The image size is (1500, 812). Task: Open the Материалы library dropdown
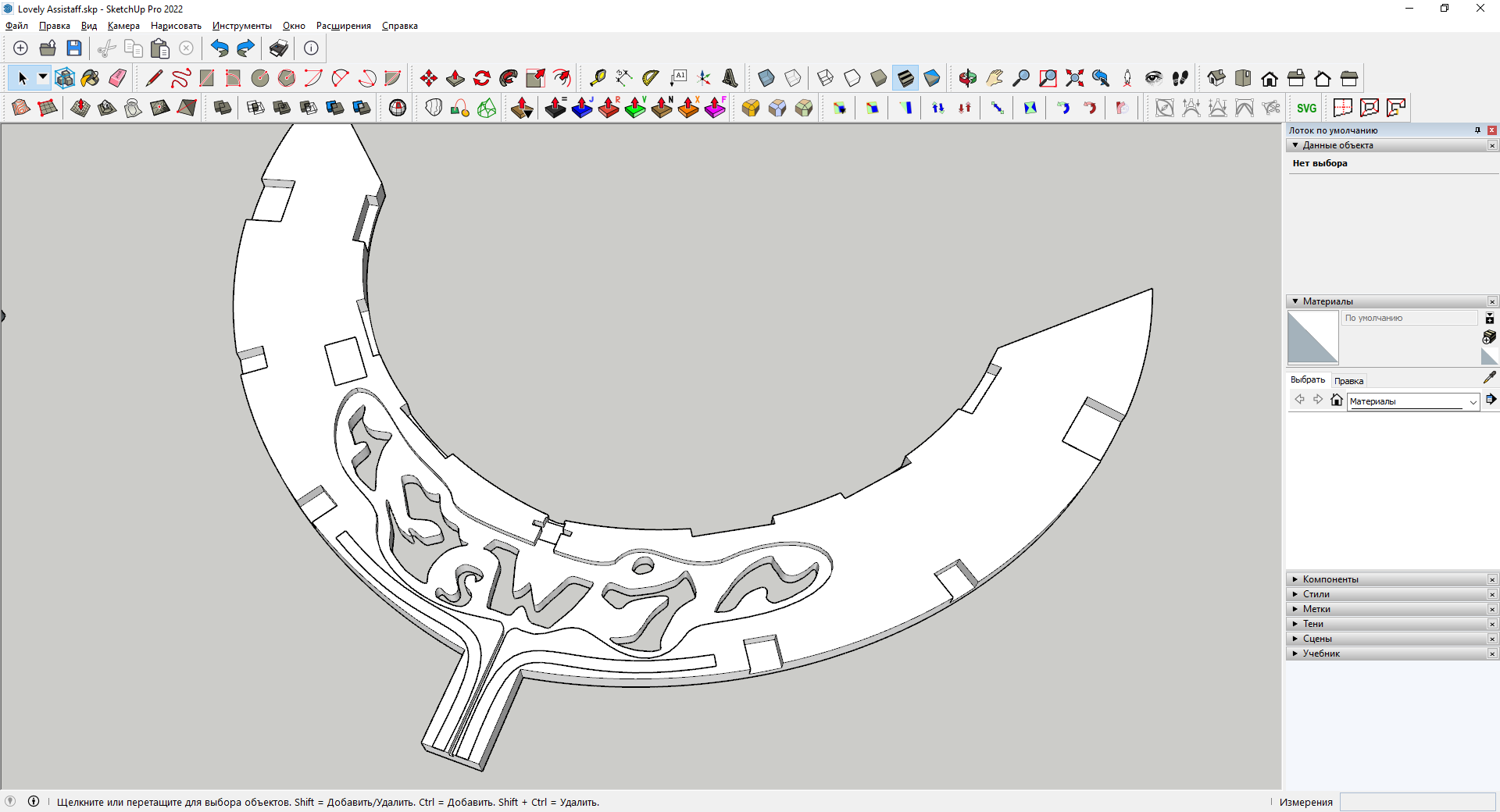[x=1473, y=401]
